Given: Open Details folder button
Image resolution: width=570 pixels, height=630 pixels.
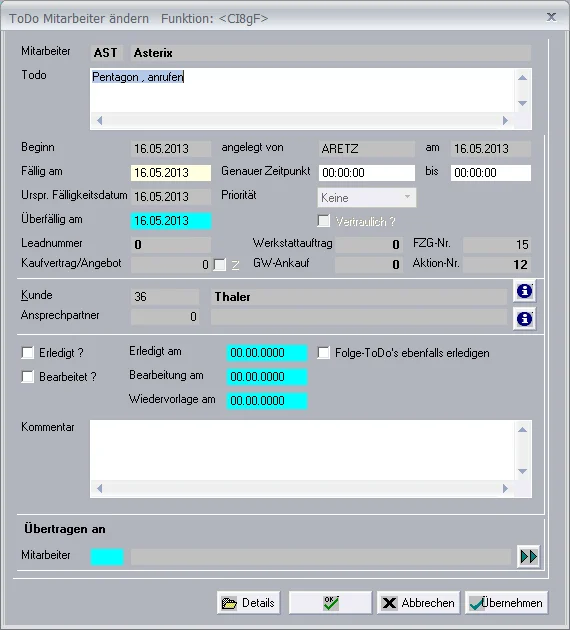Looking at the screenshot, I should 248,603.
